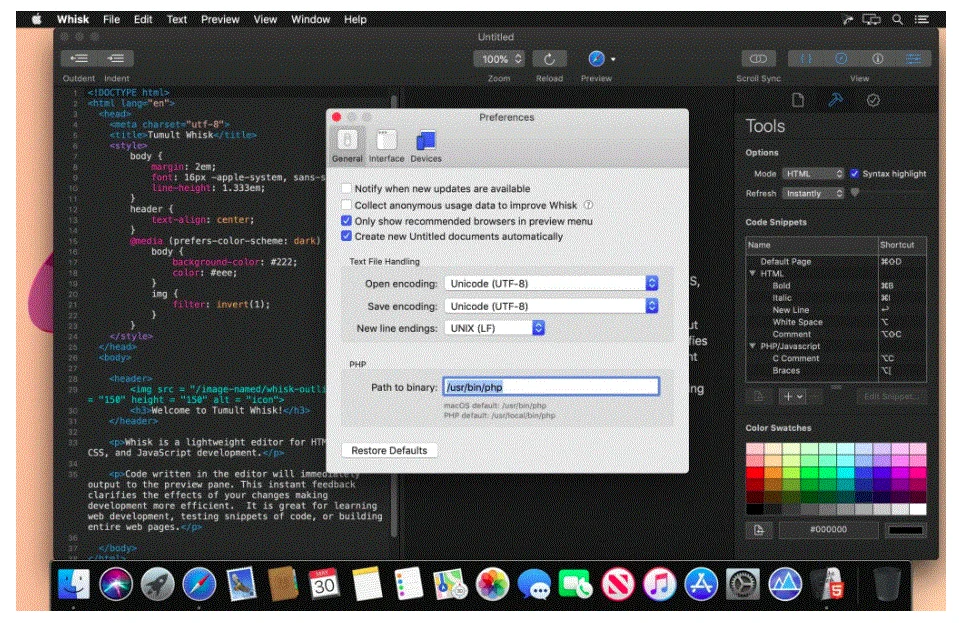The width and height of the screenshot is (959, 623).
Task: Open System Preferences from the Dock
Action: pyautogui.click(x=742, y=584)
